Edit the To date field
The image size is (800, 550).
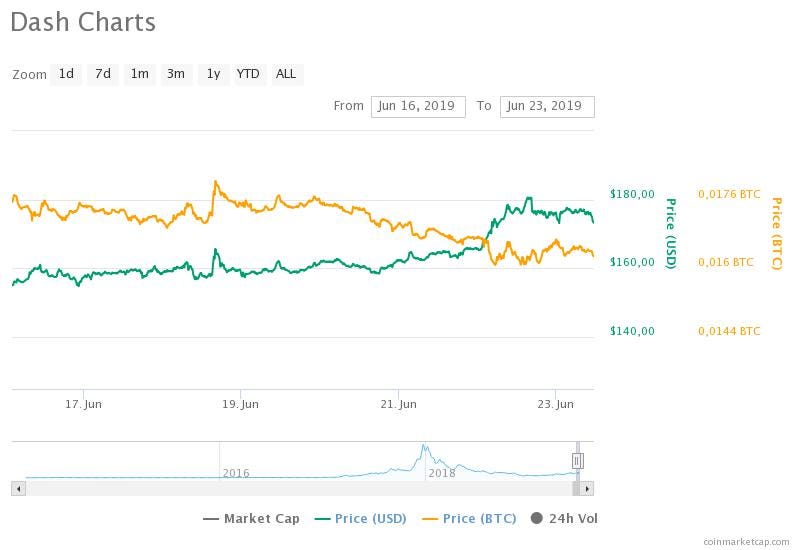(547, 107)
